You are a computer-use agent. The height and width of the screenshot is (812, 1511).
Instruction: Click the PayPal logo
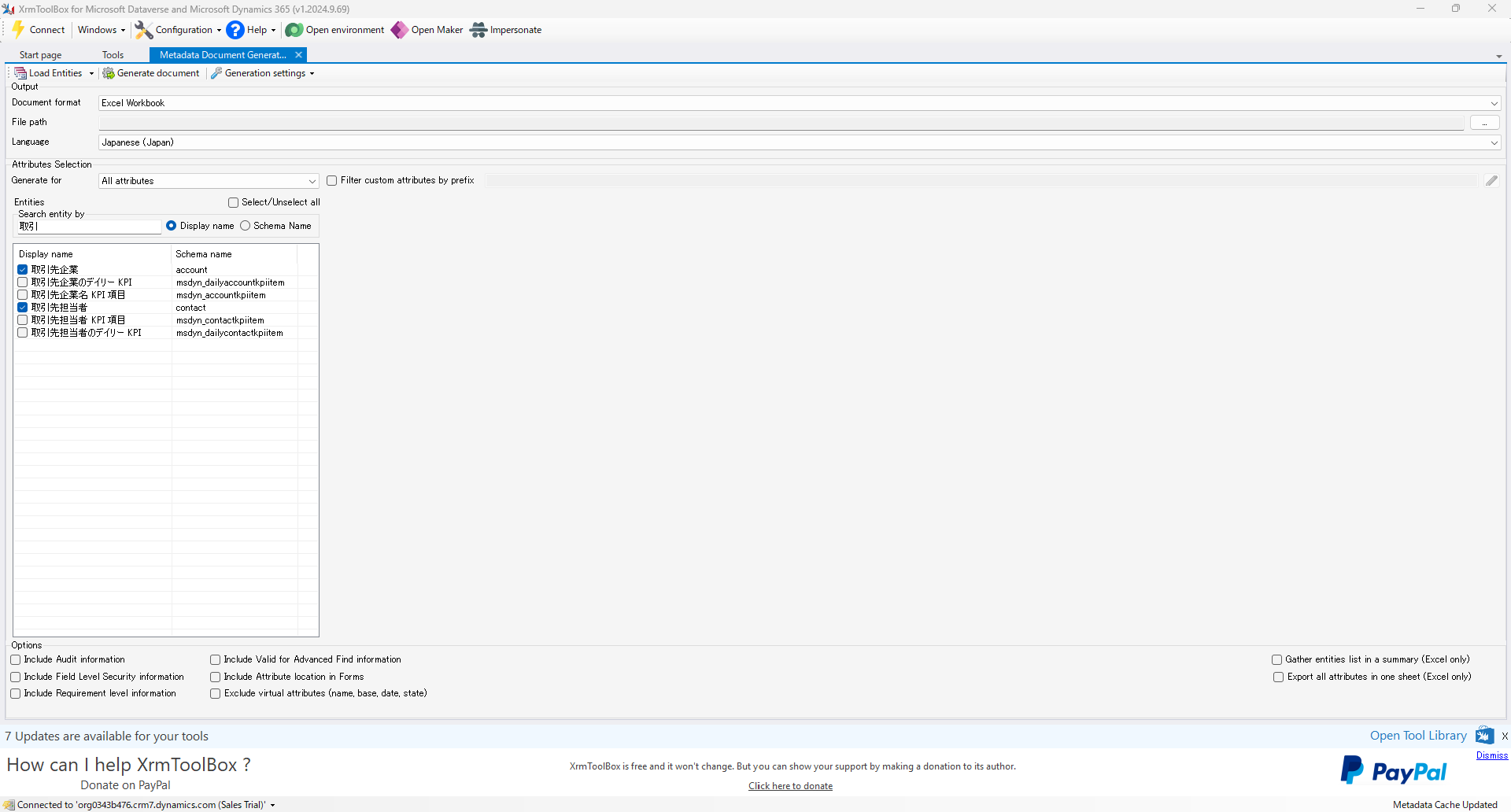point(1393,770)
